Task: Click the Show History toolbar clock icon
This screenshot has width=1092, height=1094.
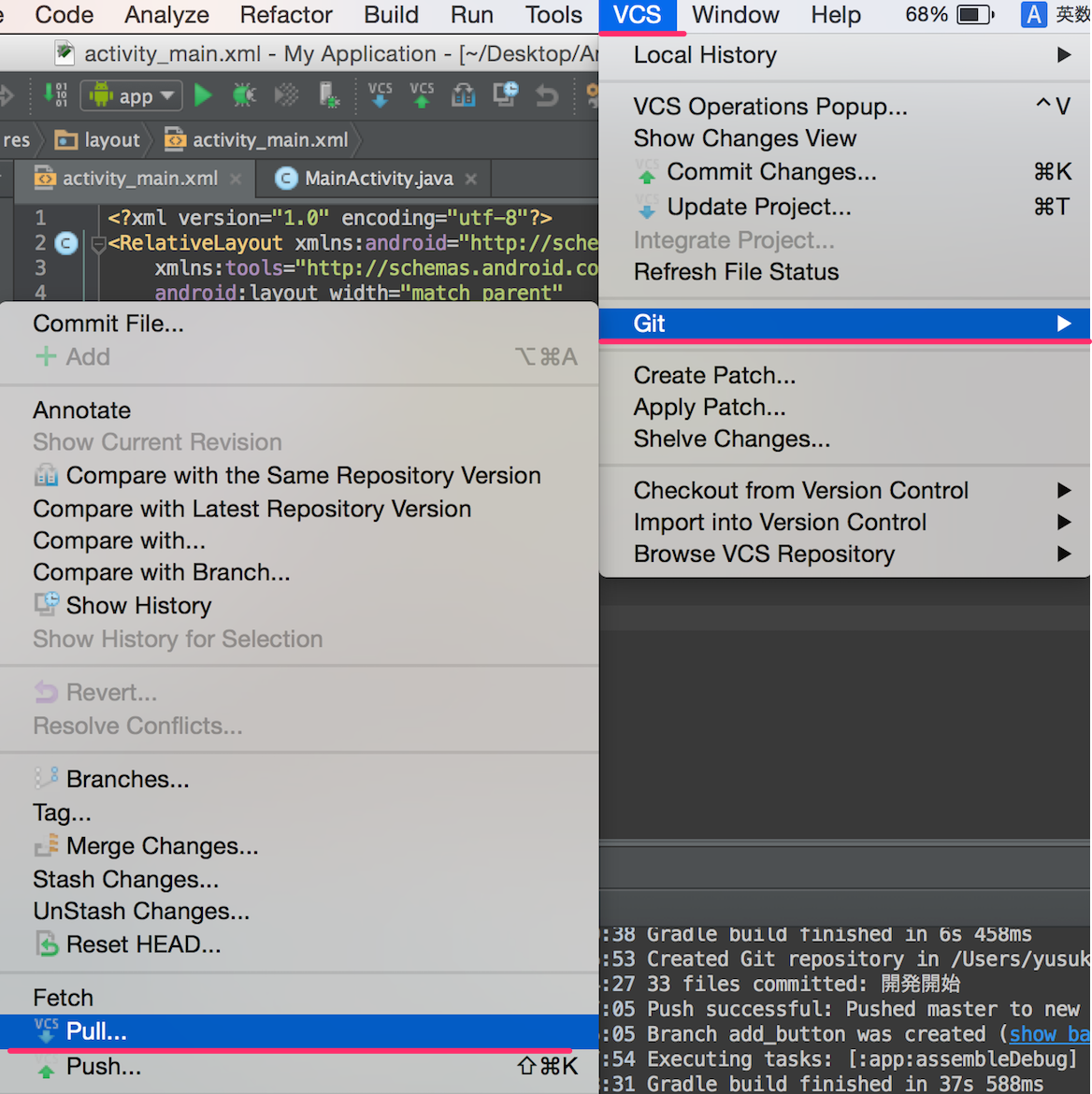Action: [505, 94]
